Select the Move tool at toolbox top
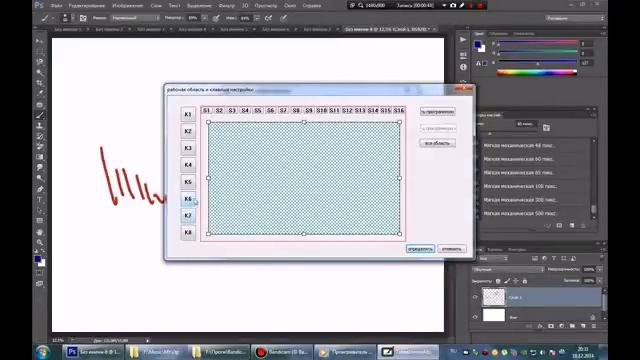This screenshot has width=640, height=360. (x=40, y=41)
